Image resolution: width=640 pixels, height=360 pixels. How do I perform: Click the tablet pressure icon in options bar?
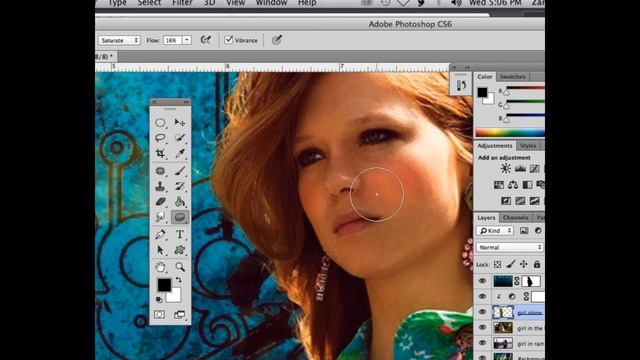pos(277,40)
